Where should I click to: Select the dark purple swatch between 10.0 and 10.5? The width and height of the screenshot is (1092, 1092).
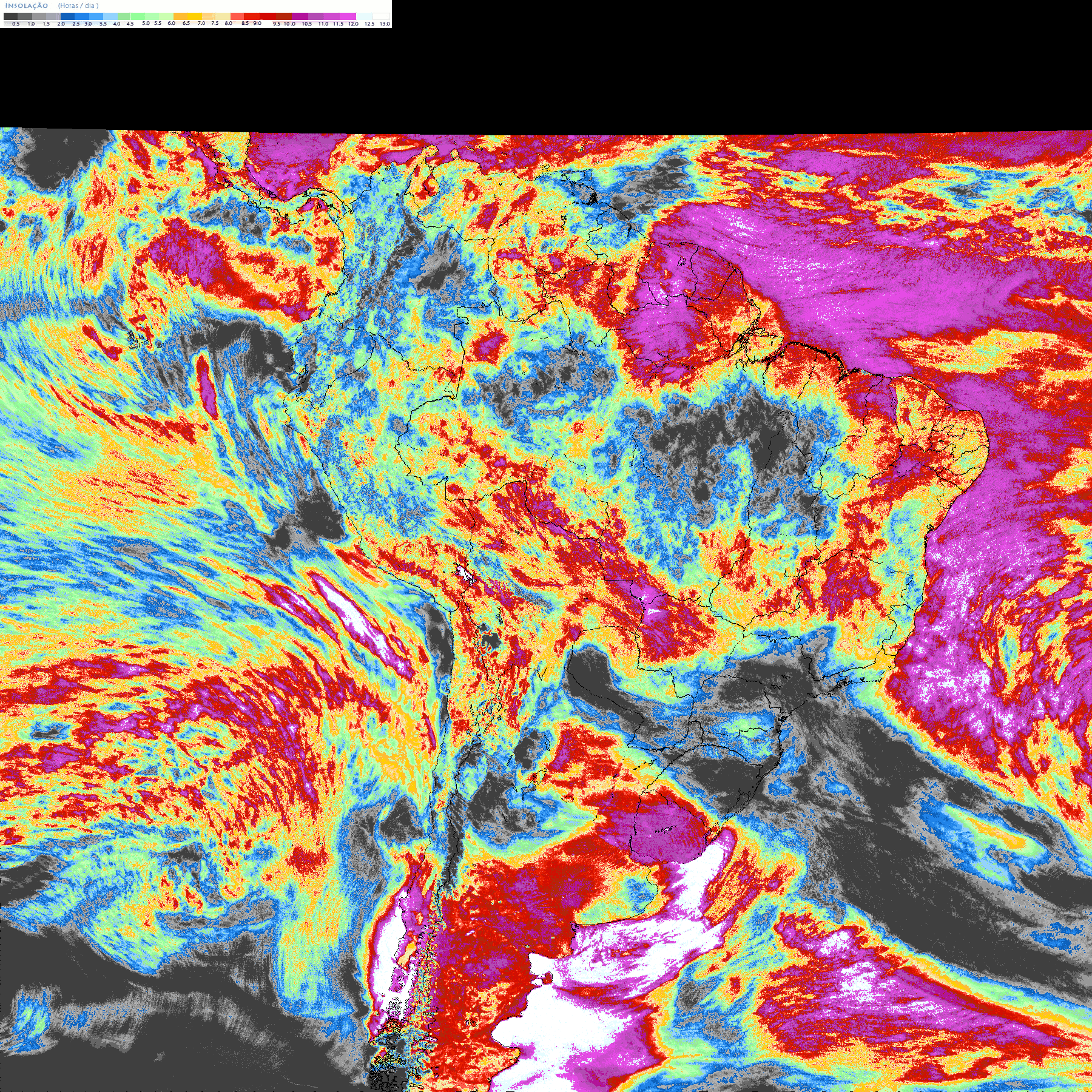[300, 16]
